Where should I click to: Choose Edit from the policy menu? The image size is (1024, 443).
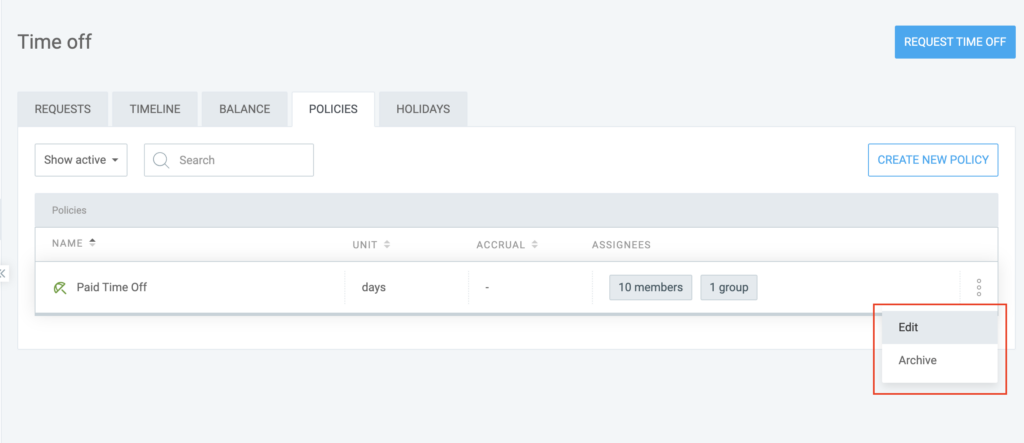[909, 327]
